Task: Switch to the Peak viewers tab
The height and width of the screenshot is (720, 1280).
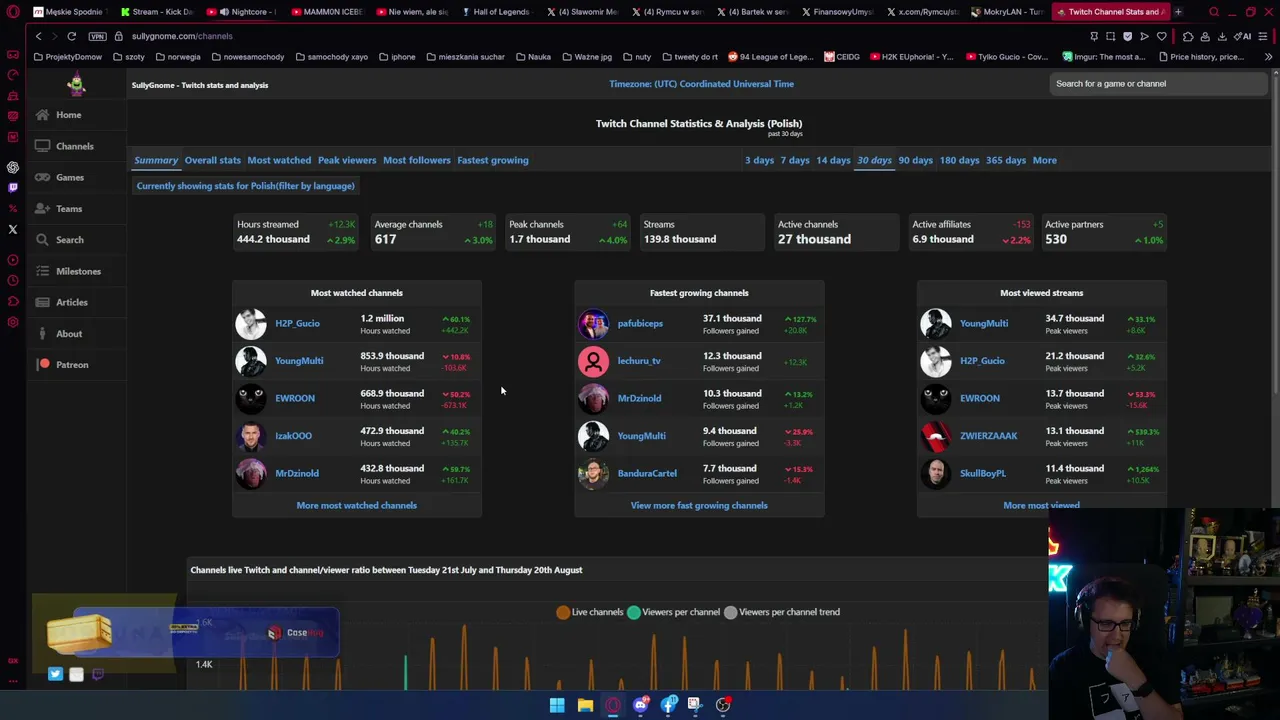Action: coord(347,160)
